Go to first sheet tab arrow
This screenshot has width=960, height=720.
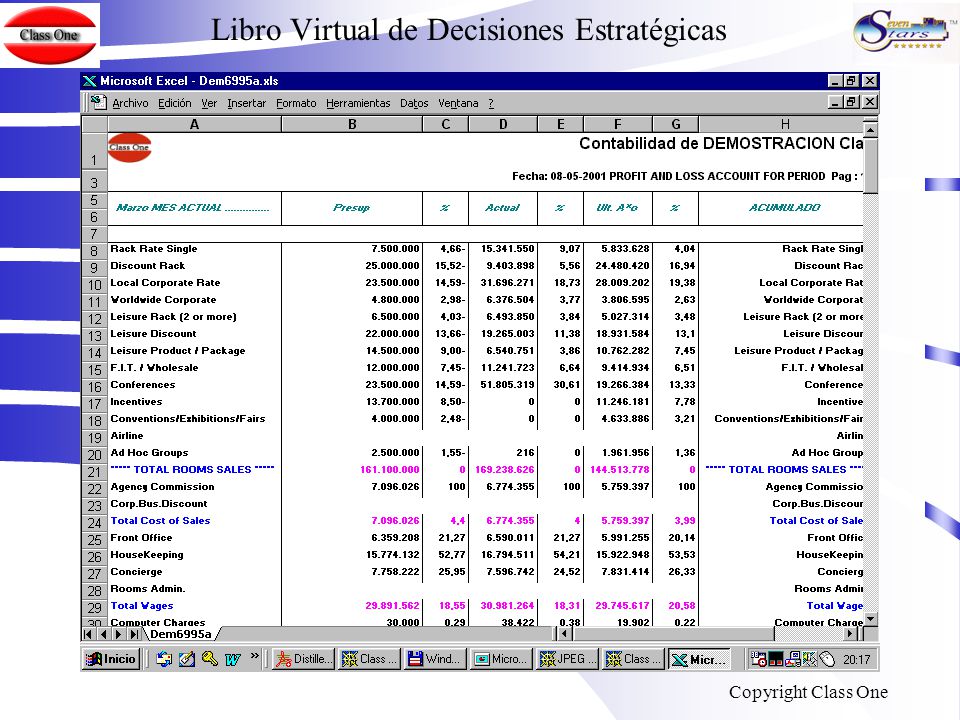[88, 634]
